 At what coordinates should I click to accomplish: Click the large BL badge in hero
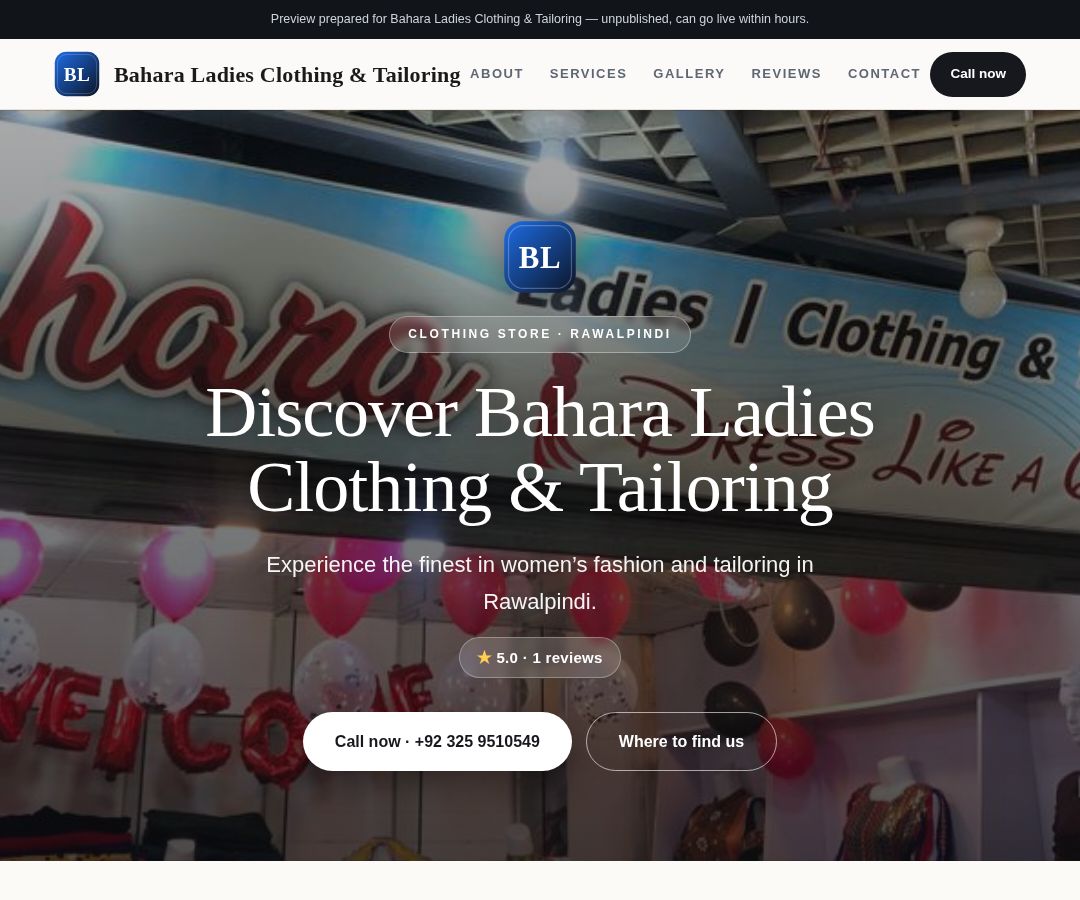[539, 257]
